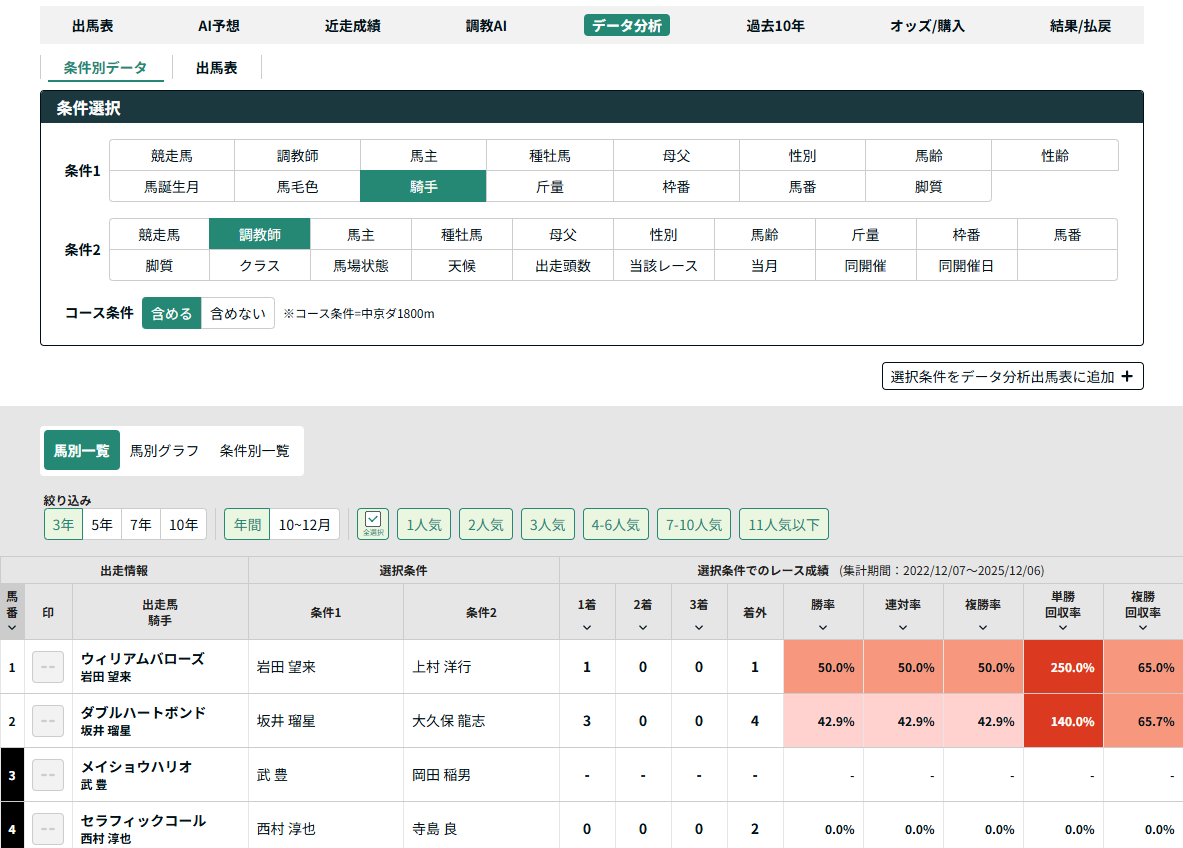Image resolution: width=1183 pixels, height=848 pixels.
Task: Sort by 単勝回収率 column arrow
Action: tap(1062, 628)
